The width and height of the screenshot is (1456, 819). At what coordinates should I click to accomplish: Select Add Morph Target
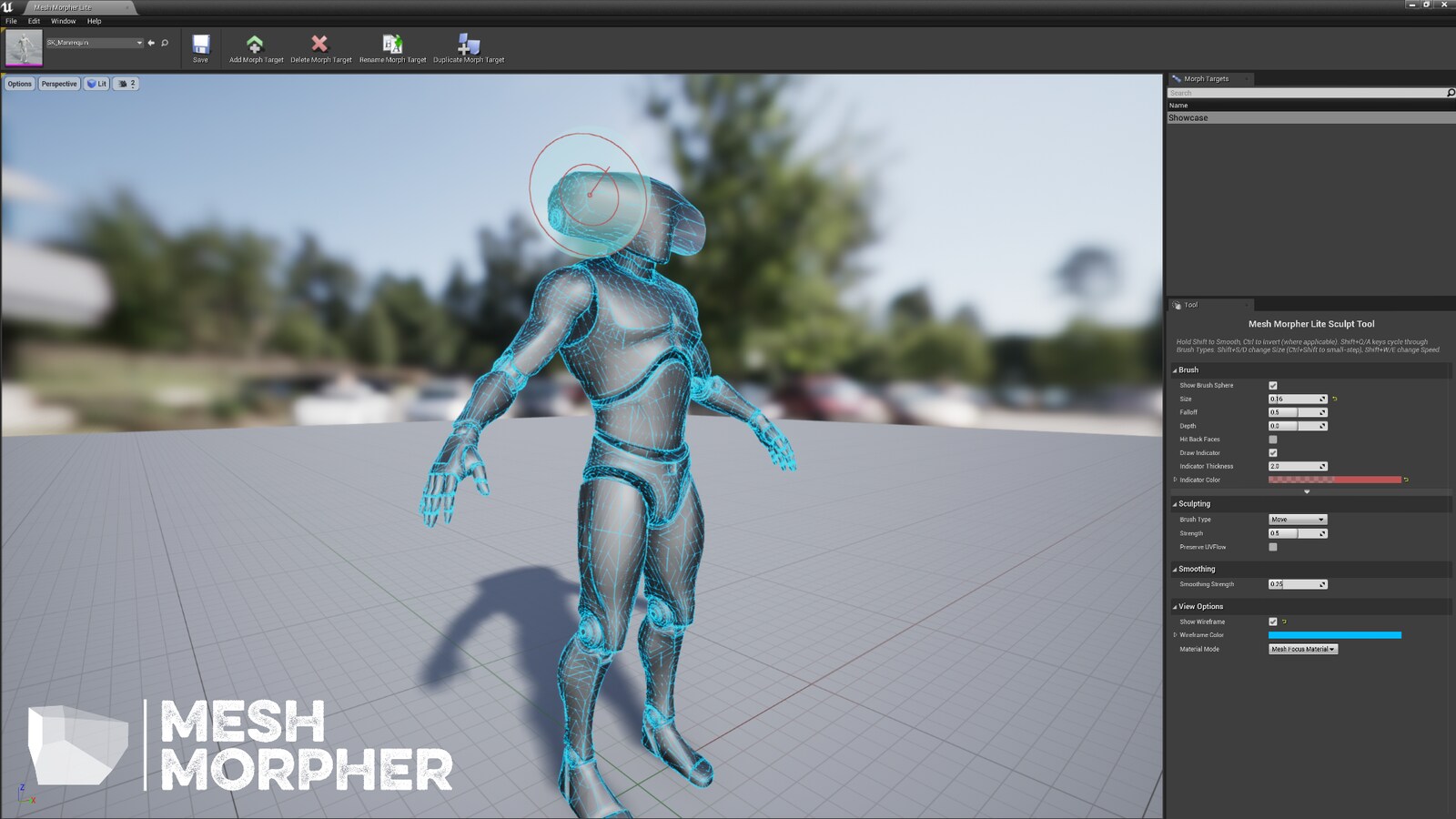pos(254,45)
